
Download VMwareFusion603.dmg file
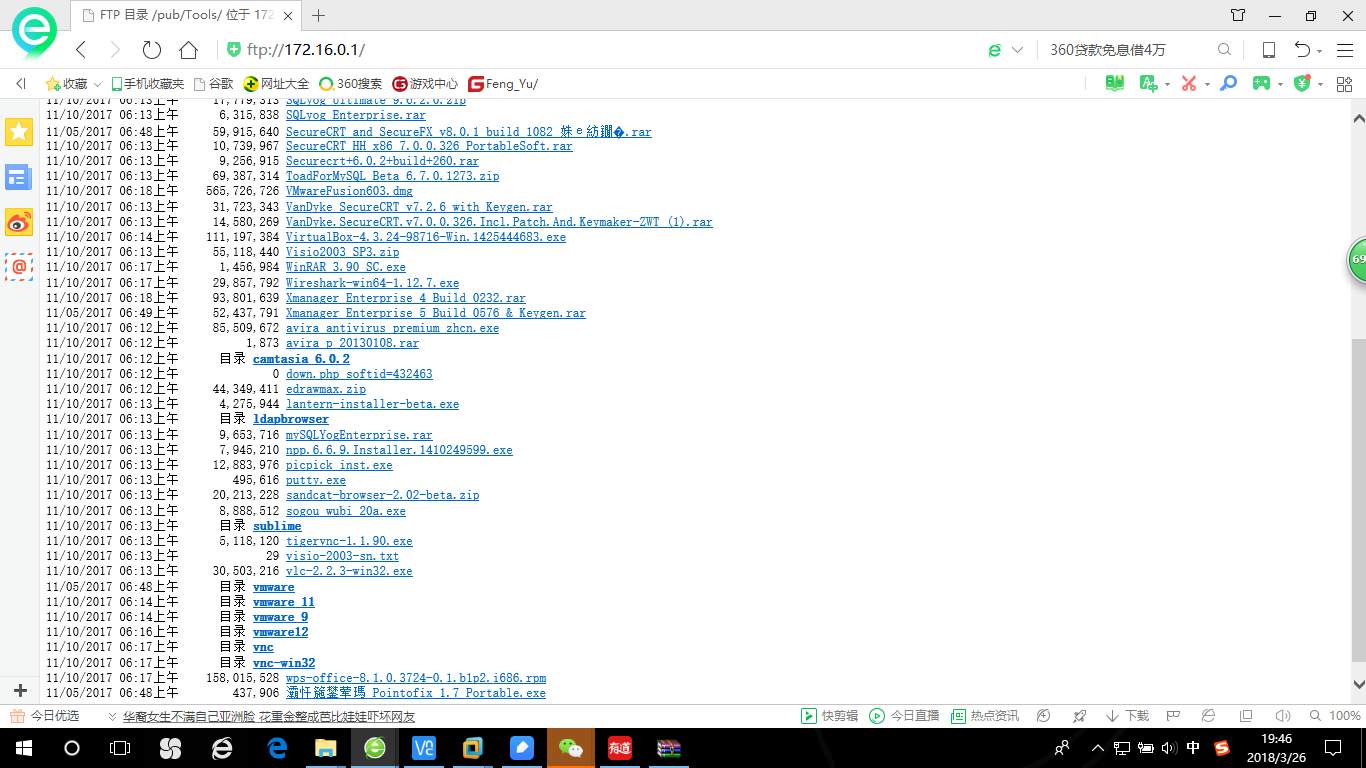[x=349, y=191]
